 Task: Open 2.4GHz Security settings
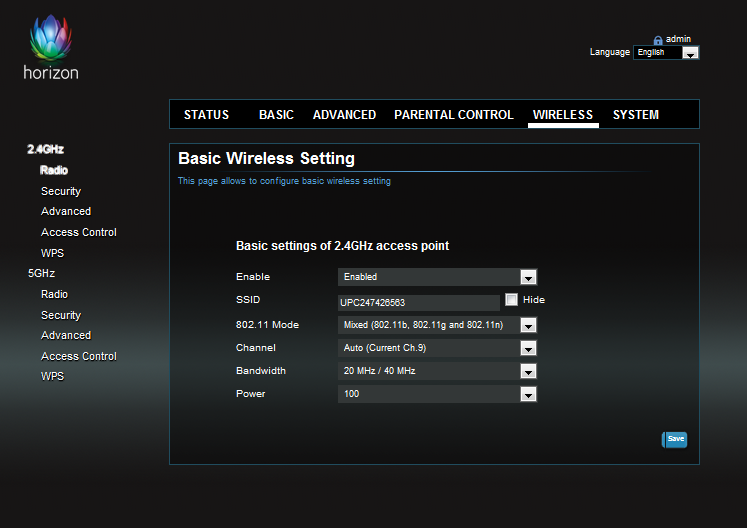61,191
